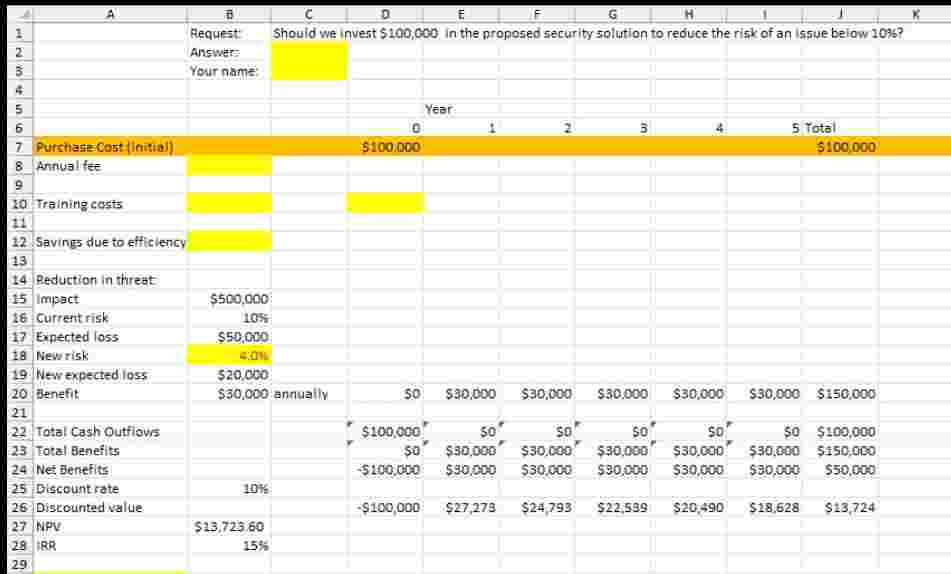Click New expected loss value $20,000
Screen dimensions: 951x574
pyautogui.click(x=243, y=375)
